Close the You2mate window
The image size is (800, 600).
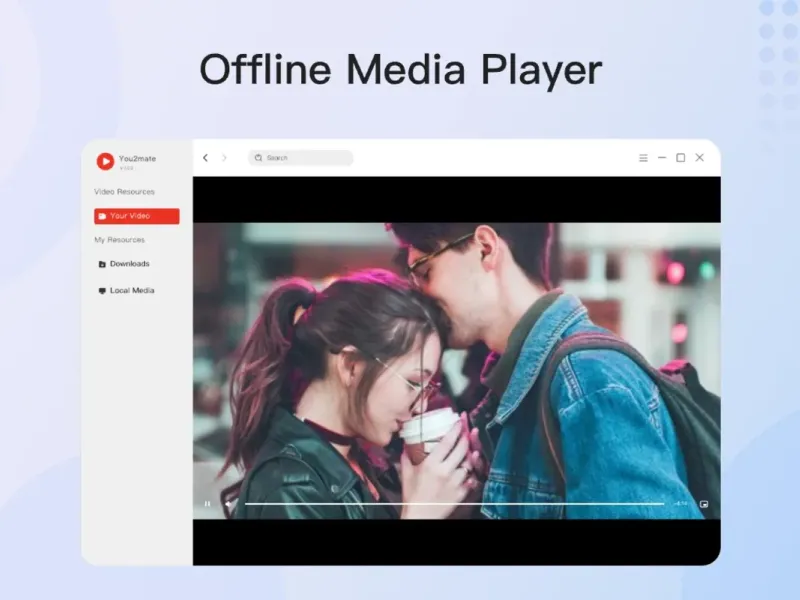coord(699,158)
